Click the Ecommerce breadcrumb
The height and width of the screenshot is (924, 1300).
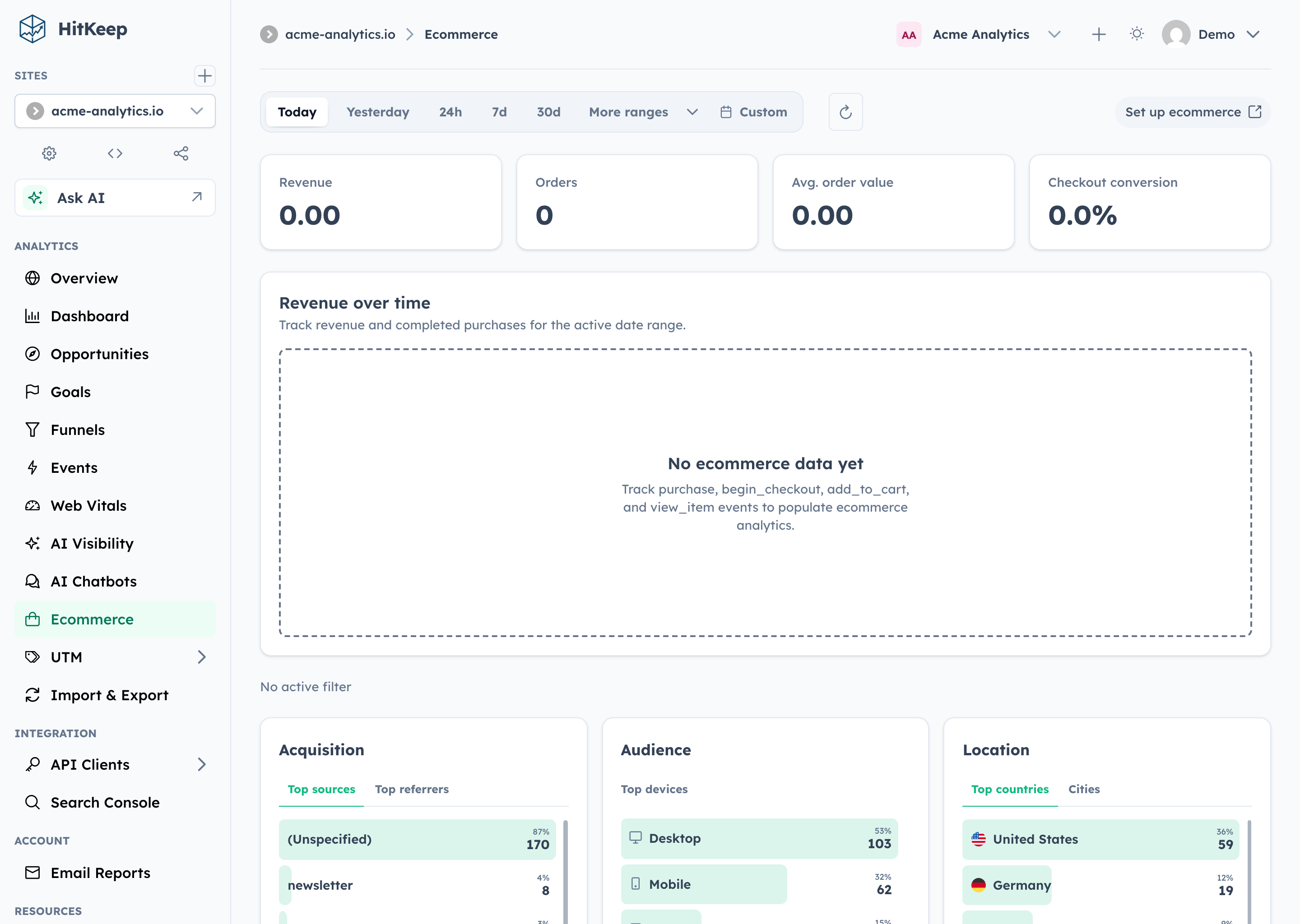click(461, 34)
